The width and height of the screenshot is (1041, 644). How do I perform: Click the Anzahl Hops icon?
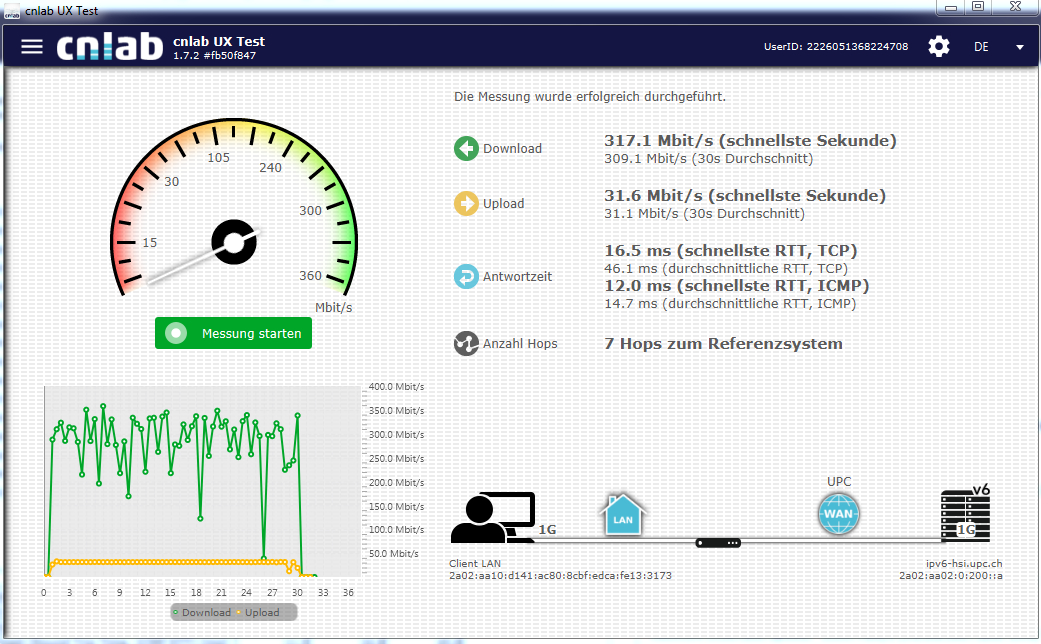pyautogui.click(x=466, y=344)
